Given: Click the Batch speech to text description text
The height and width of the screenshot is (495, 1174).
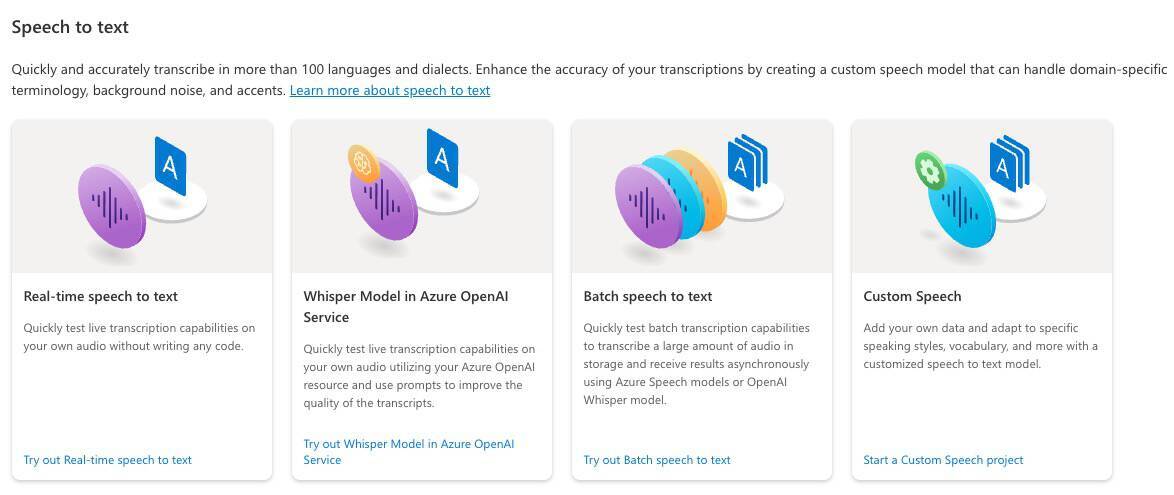Looking at the screenshot, I should pyautogui.click(x=697, y=364).
